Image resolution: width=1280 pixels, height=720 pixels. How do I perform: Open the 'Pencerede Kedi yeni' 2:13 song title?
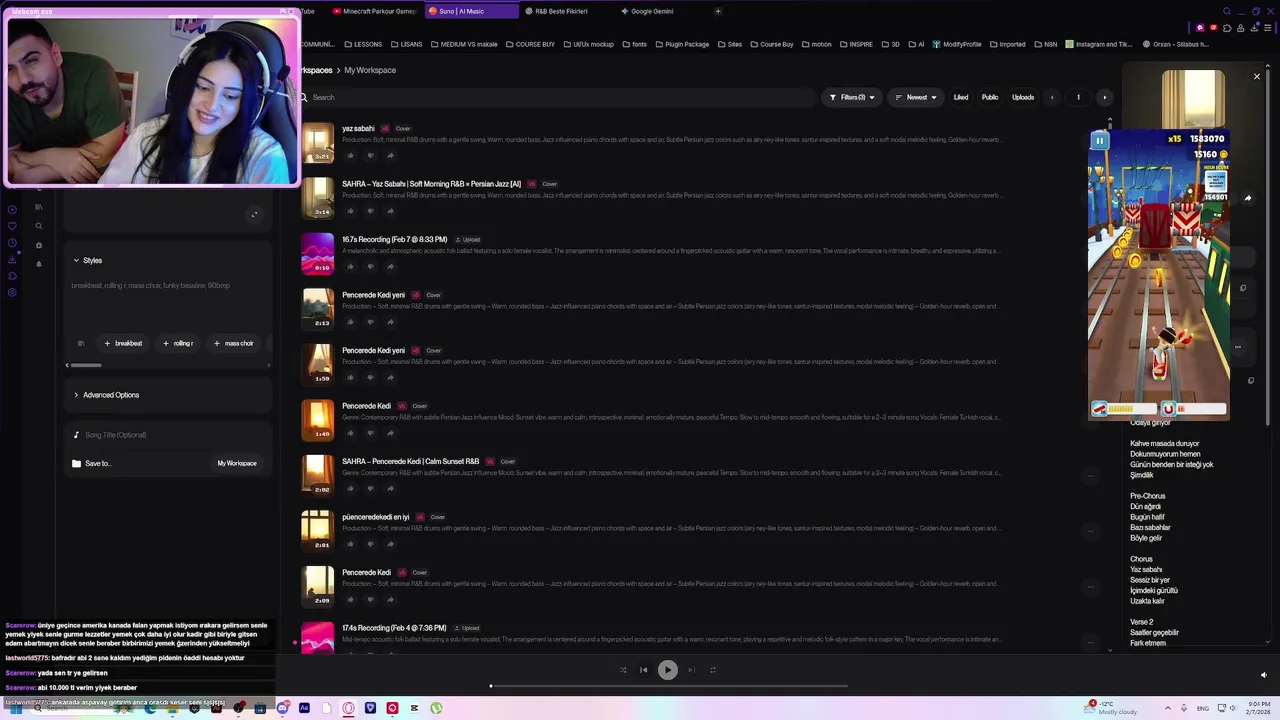(x=373, y=295)
